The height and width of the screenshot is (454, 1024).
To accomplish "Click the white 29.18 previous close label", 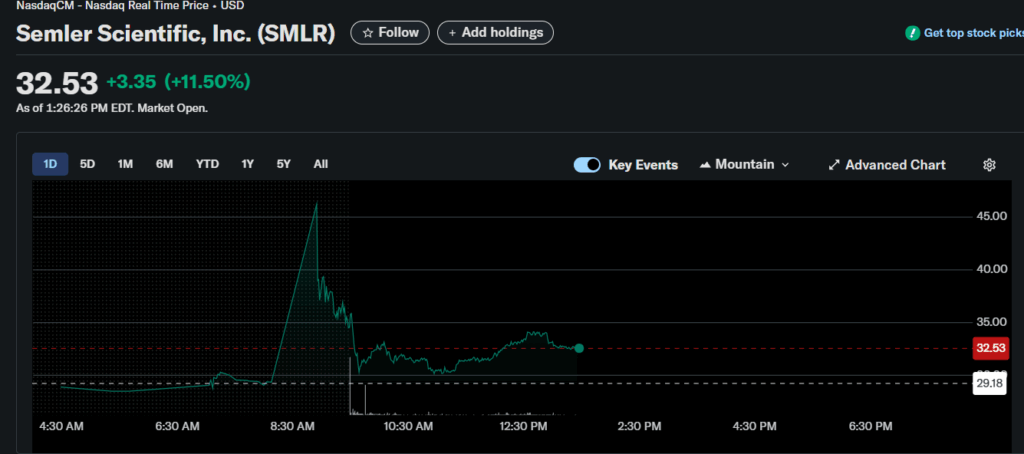I will click(989, 383).
